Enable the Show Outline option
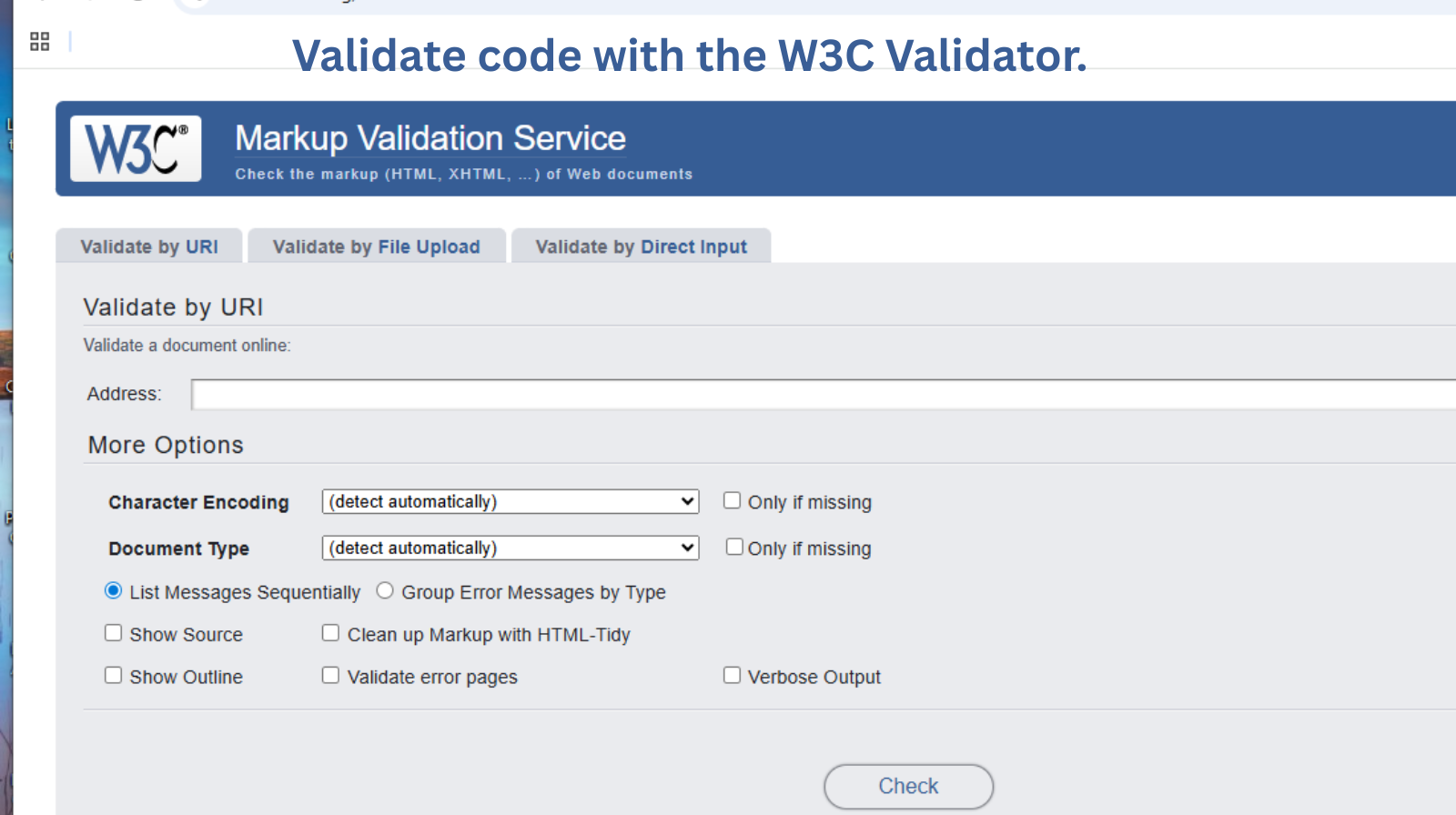This screenshot has height=815, width=1456. [113, 675]
